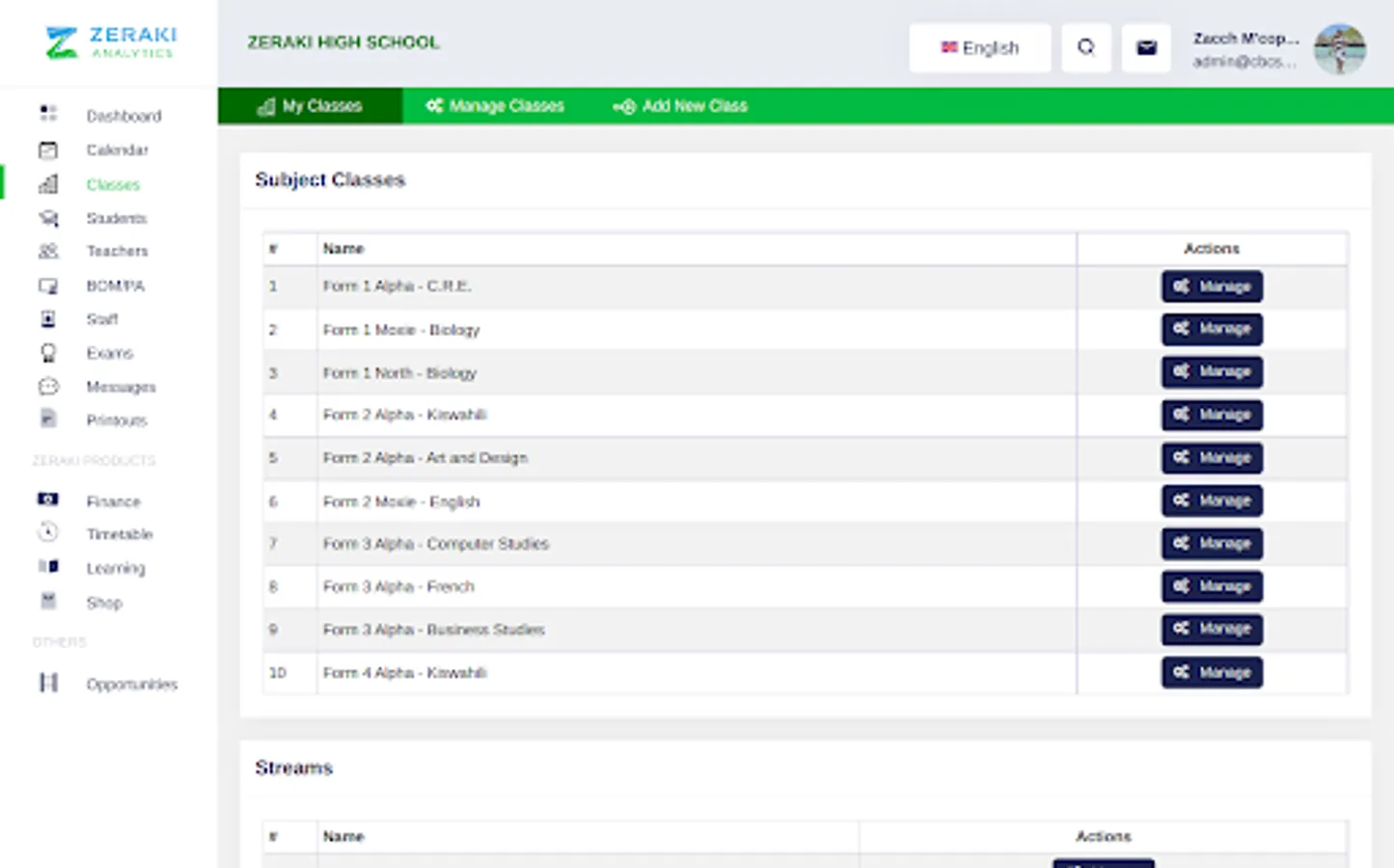
Task: Open the Teachers people icon
Action: [48, 251]
